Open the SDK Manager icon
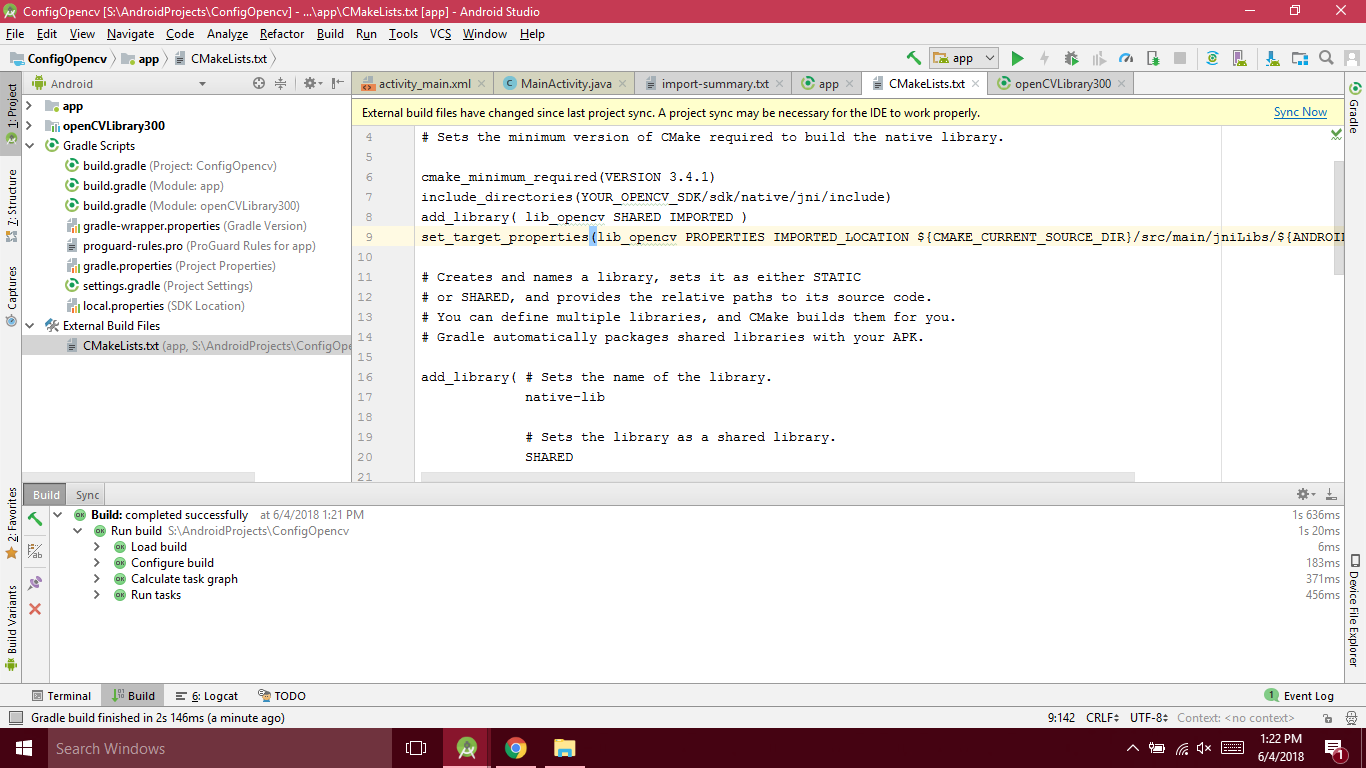Viewport: 1366px width, 768px height. coord(1272,59)
